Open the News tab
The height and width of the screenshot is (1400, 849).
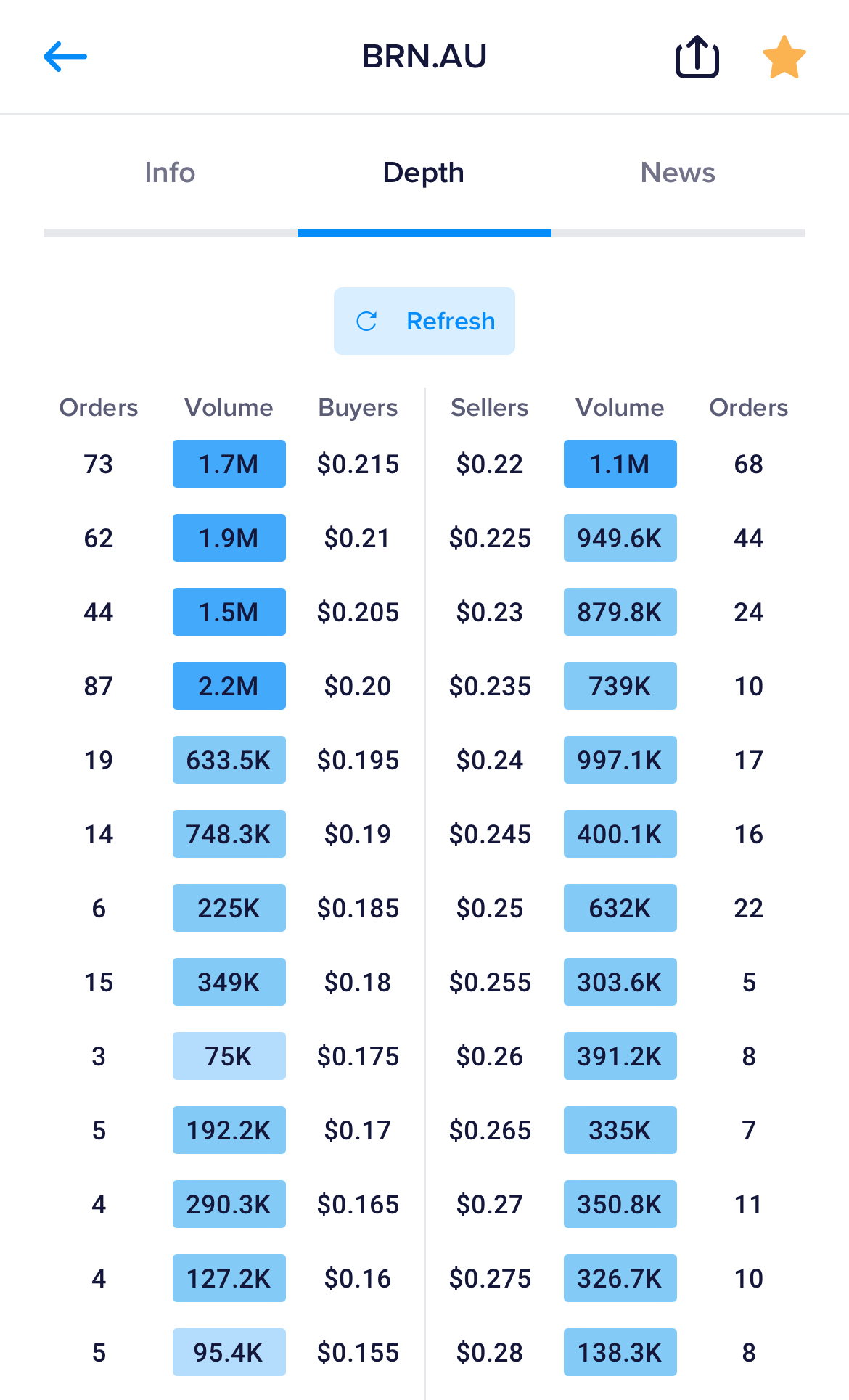[x=678, y=173]
